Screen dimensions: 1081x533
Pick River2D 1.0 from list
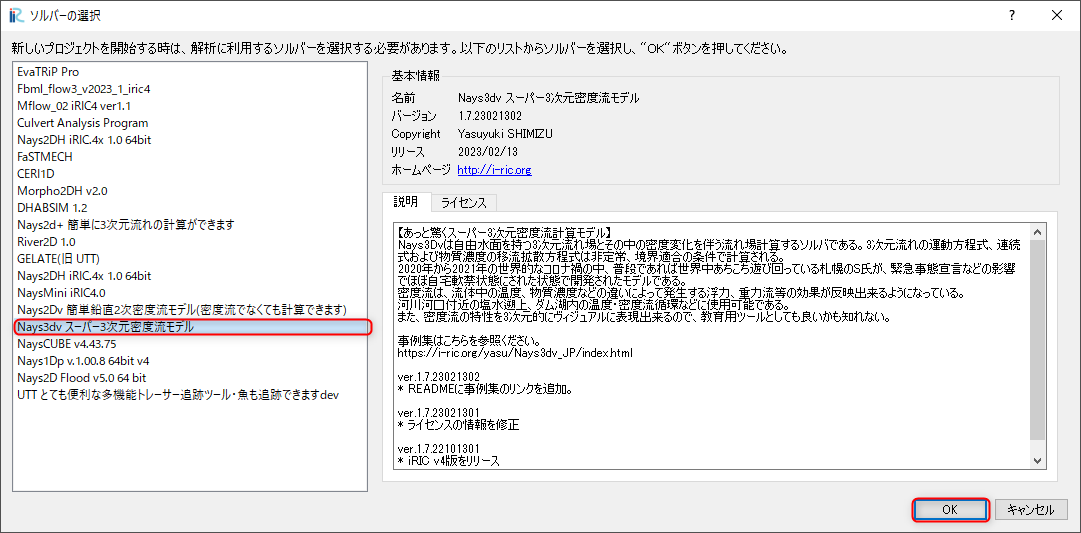pos(190,242)
